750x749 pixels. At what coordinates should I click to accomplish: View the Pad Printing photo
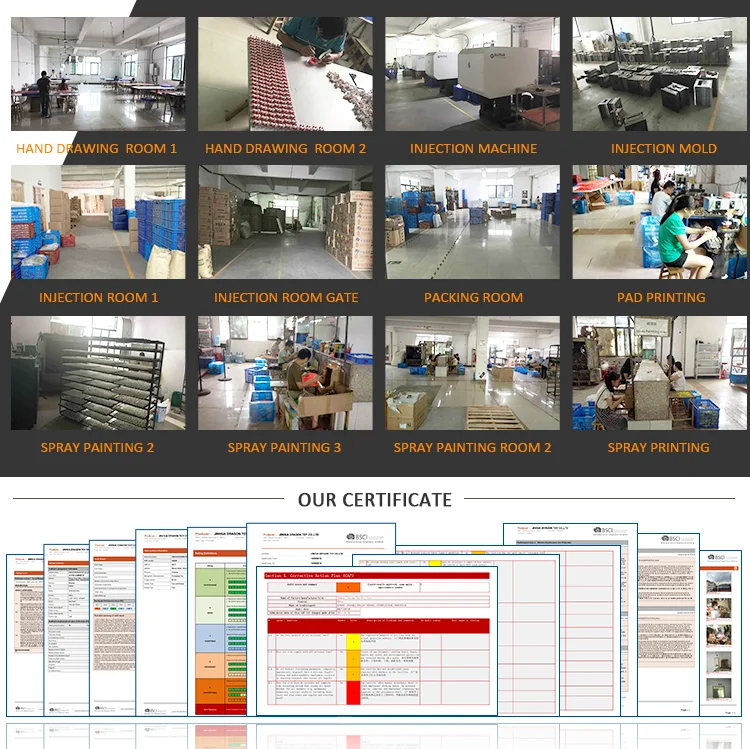(660, 222)
